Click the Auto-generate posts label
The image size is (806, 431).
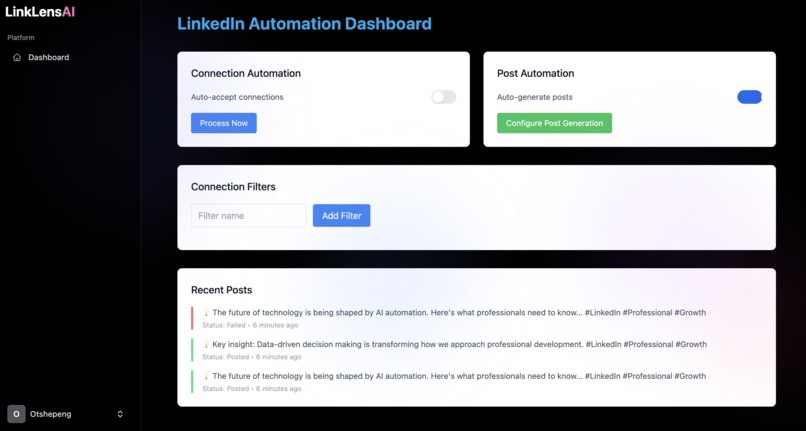point(535,97)
